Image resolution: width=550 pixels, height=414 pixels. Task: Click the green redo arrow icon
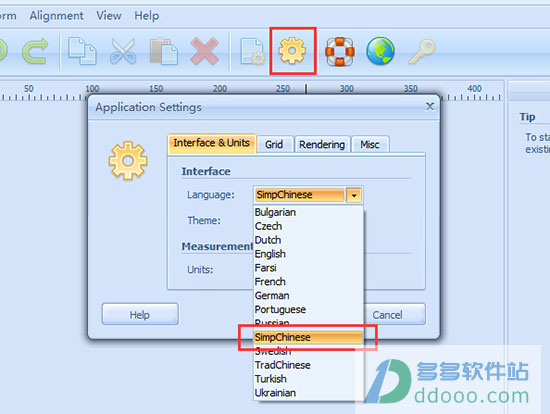(35, 51)
